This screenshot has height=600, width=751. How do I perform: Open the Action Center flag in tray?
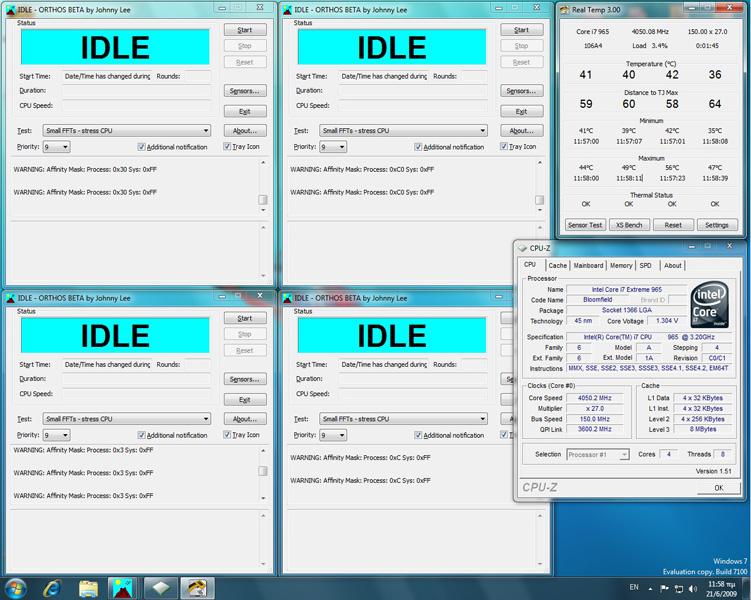tap(664, 589)
